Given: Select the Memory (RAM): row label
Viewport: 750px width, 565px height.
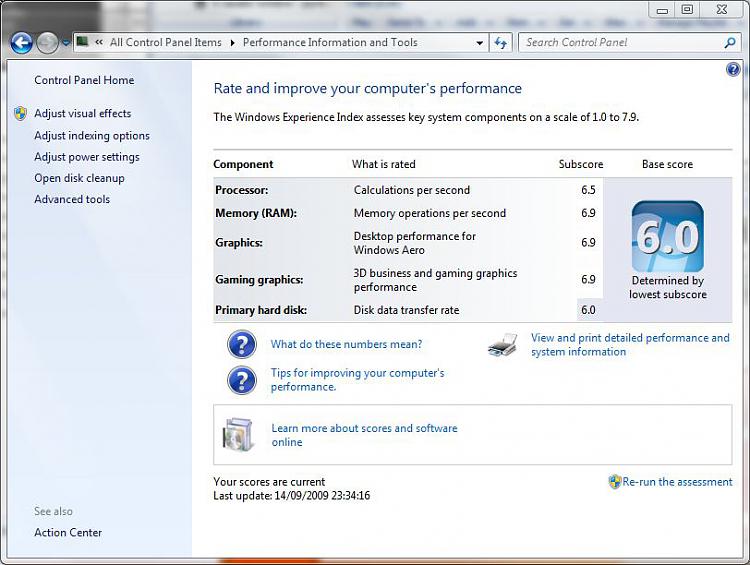Looking at the screenshot, I should coord(256,213).
